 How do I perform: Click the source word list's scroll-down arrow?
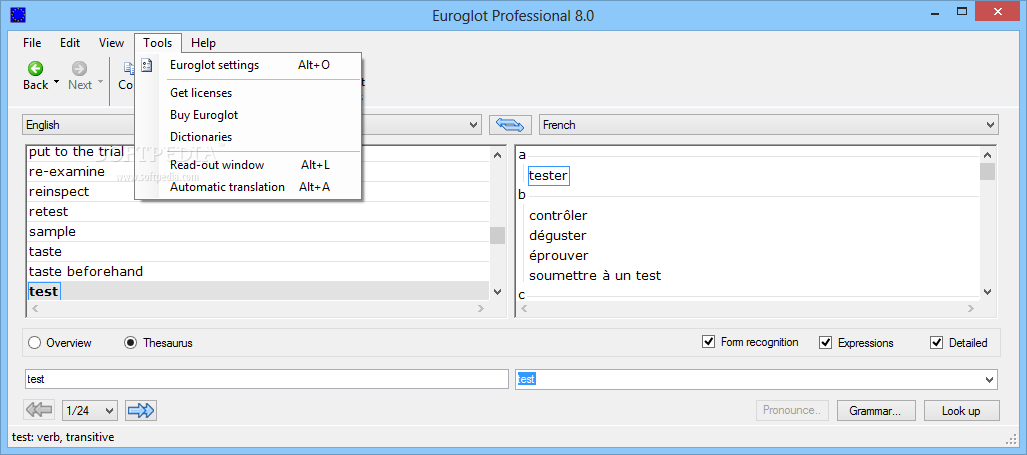pyautogui.click(x=497, y=292)
